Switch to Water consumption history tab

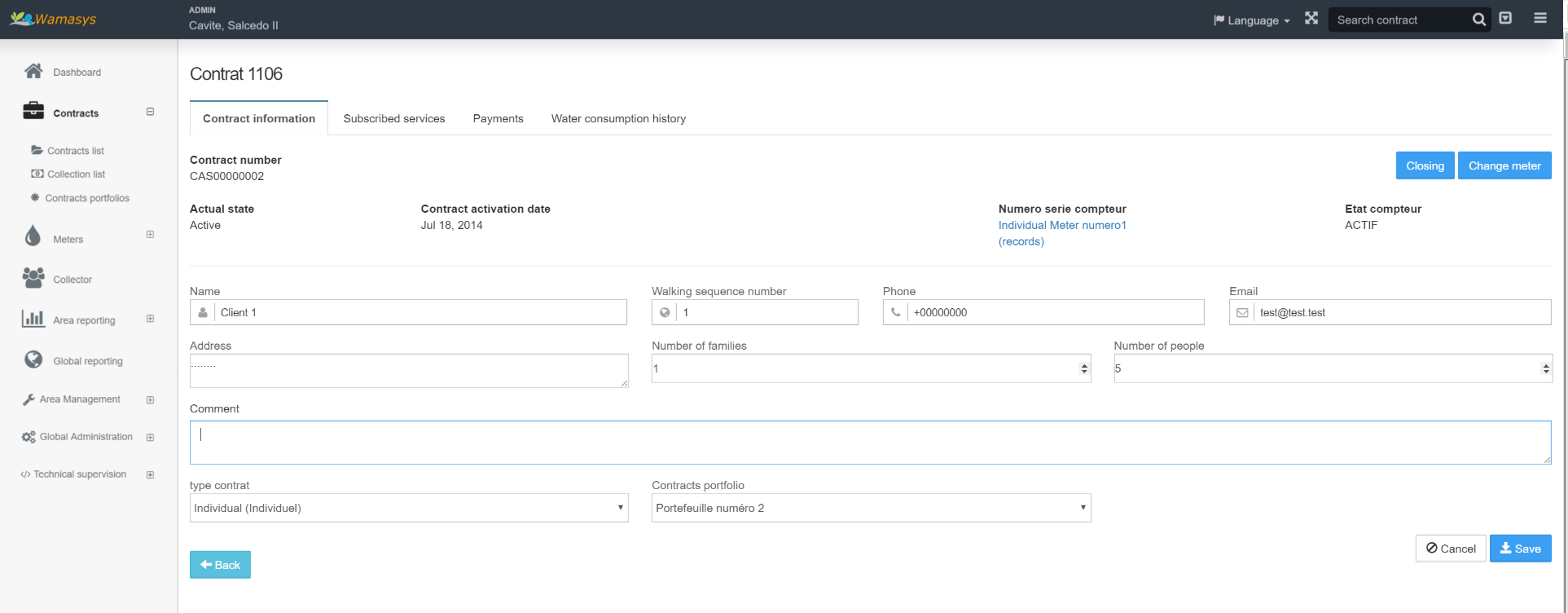point(618,118)
